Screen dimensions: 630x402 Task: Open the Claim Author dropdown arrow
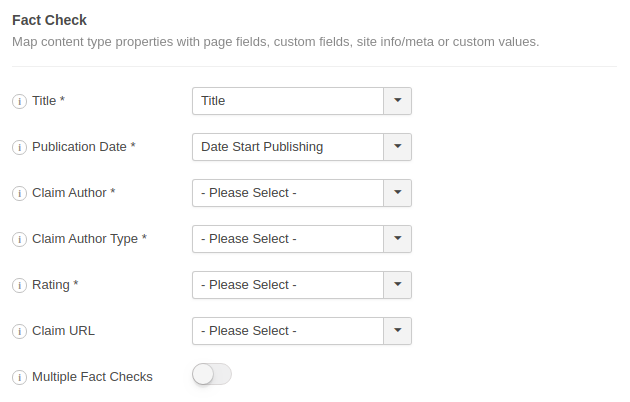(397, 193)
